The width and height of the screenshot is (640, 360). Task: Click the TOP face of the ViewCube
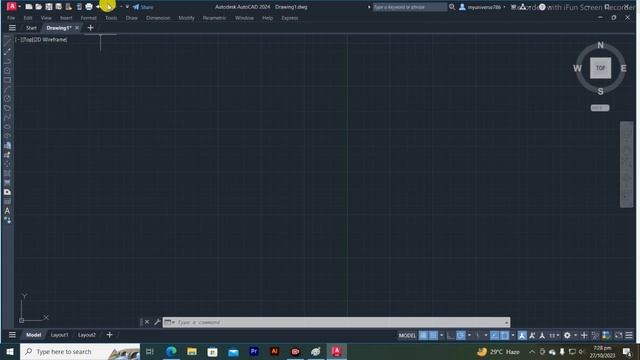pos(600,68)
